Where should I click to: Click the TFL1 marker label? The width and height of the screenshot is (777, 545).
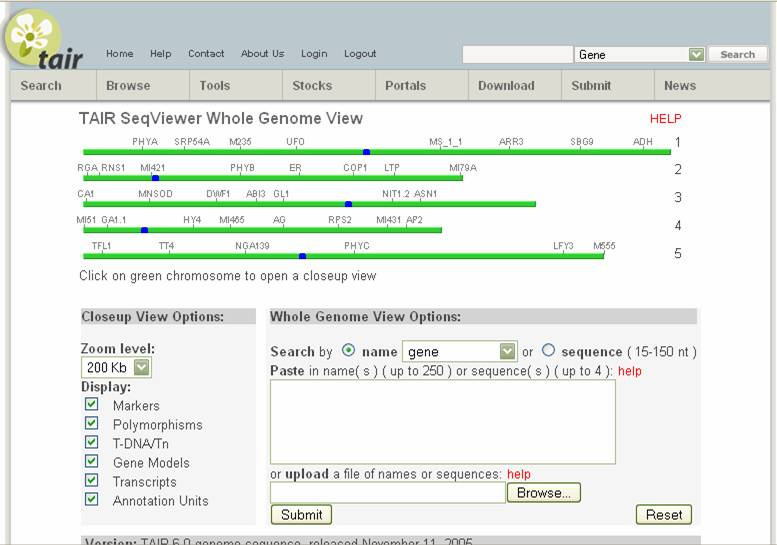click(x=102, y=246)
